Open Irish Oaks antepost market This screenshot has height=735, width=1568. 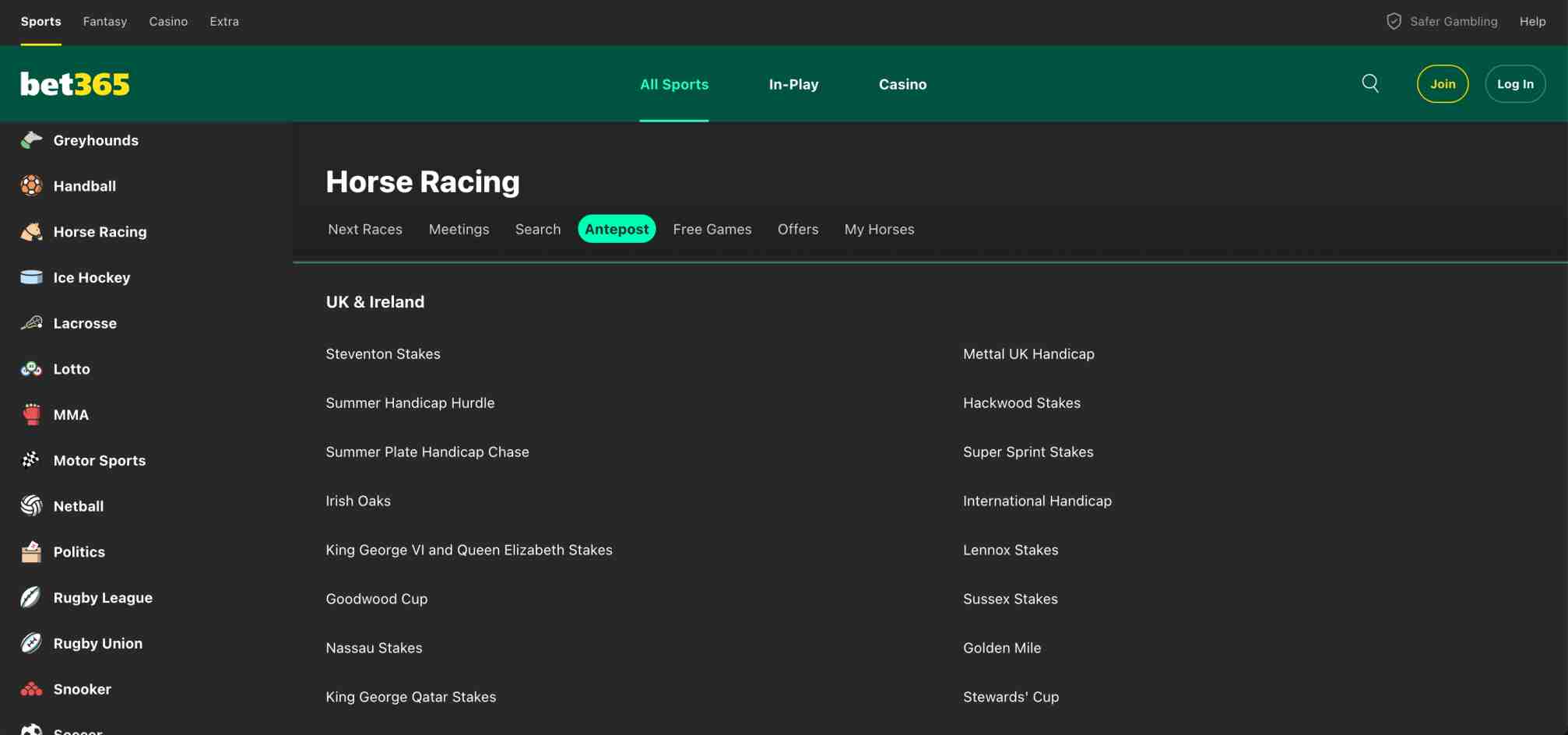tap(358, 501)
